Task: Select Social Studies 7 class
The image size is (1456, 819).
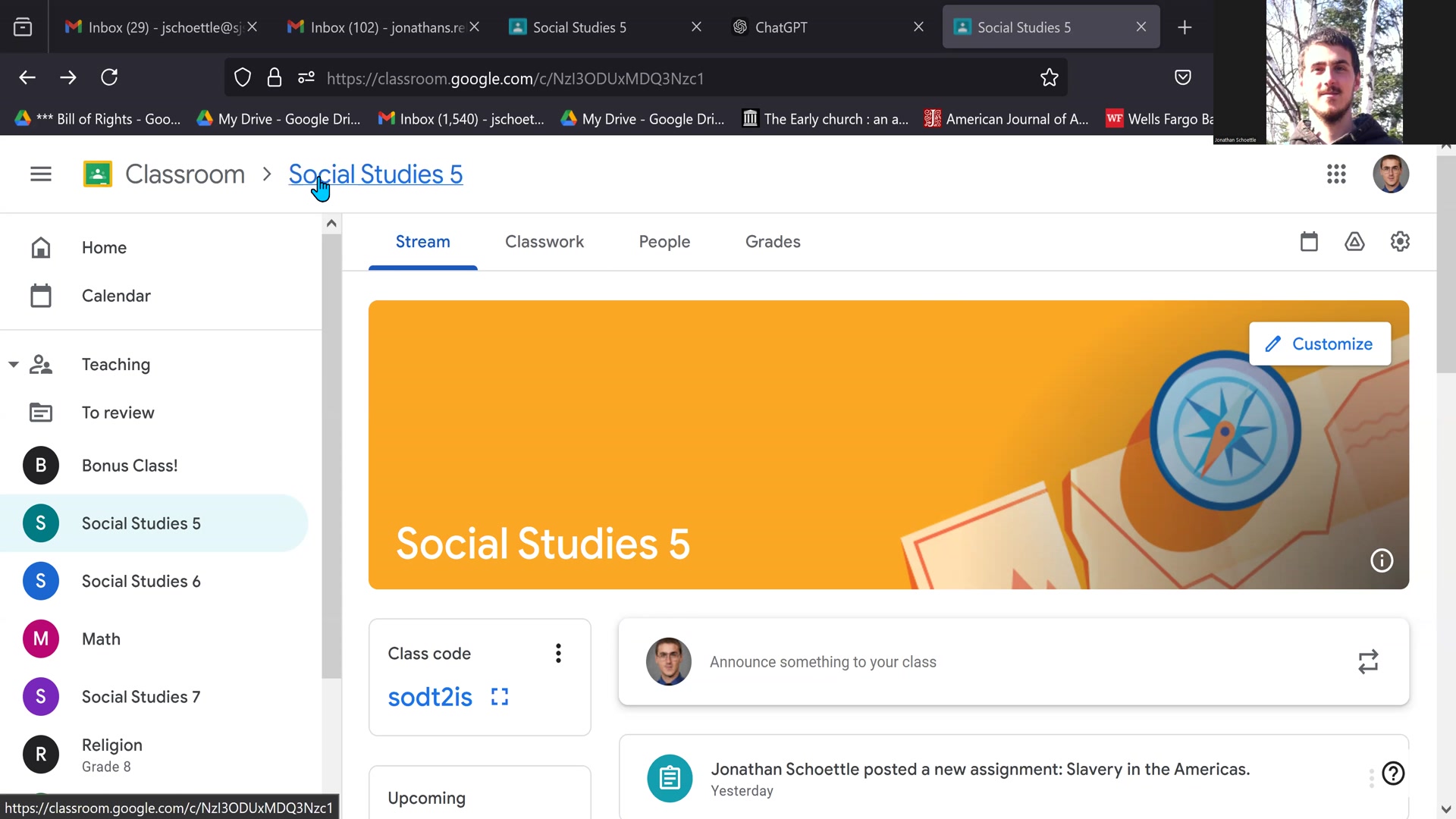Action: pos(154,697)
